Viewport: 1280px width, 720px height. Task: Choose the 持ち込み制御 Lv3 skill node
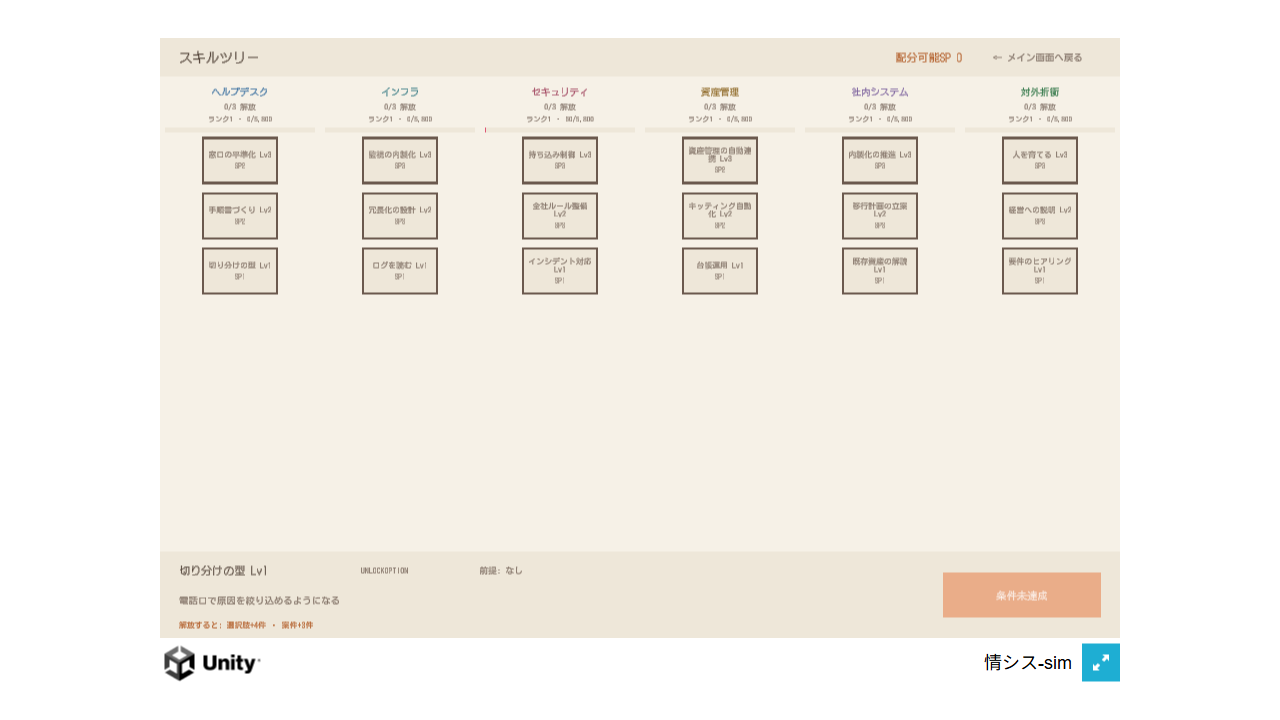coord(560,160)
